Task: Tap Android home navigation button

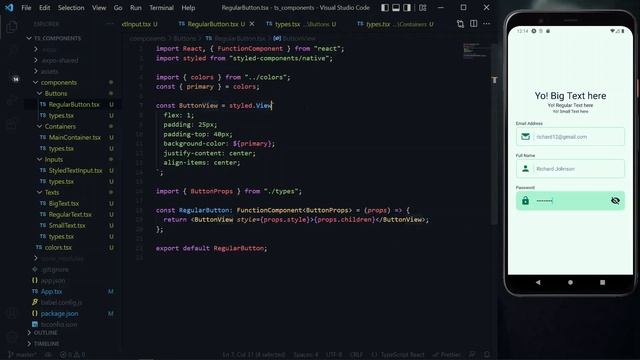Action: (x=570, y=282)
